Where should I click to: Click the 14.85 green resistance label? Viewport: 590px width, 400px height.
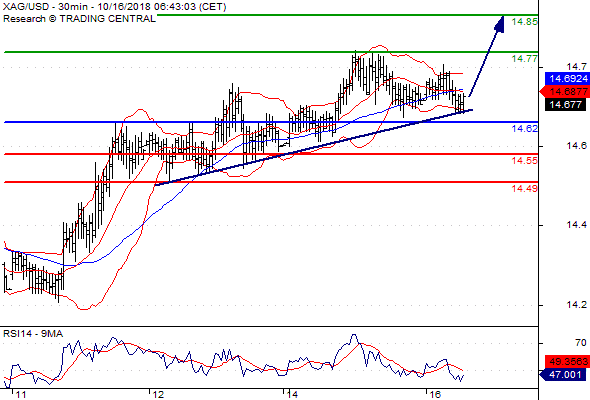tap(525, 22)
